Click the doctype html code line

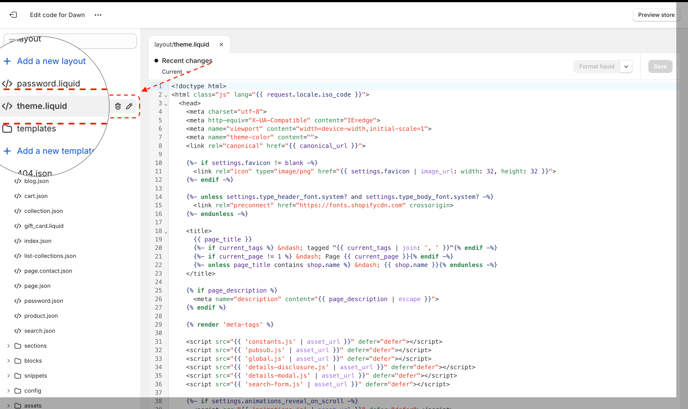pos(199,86)
